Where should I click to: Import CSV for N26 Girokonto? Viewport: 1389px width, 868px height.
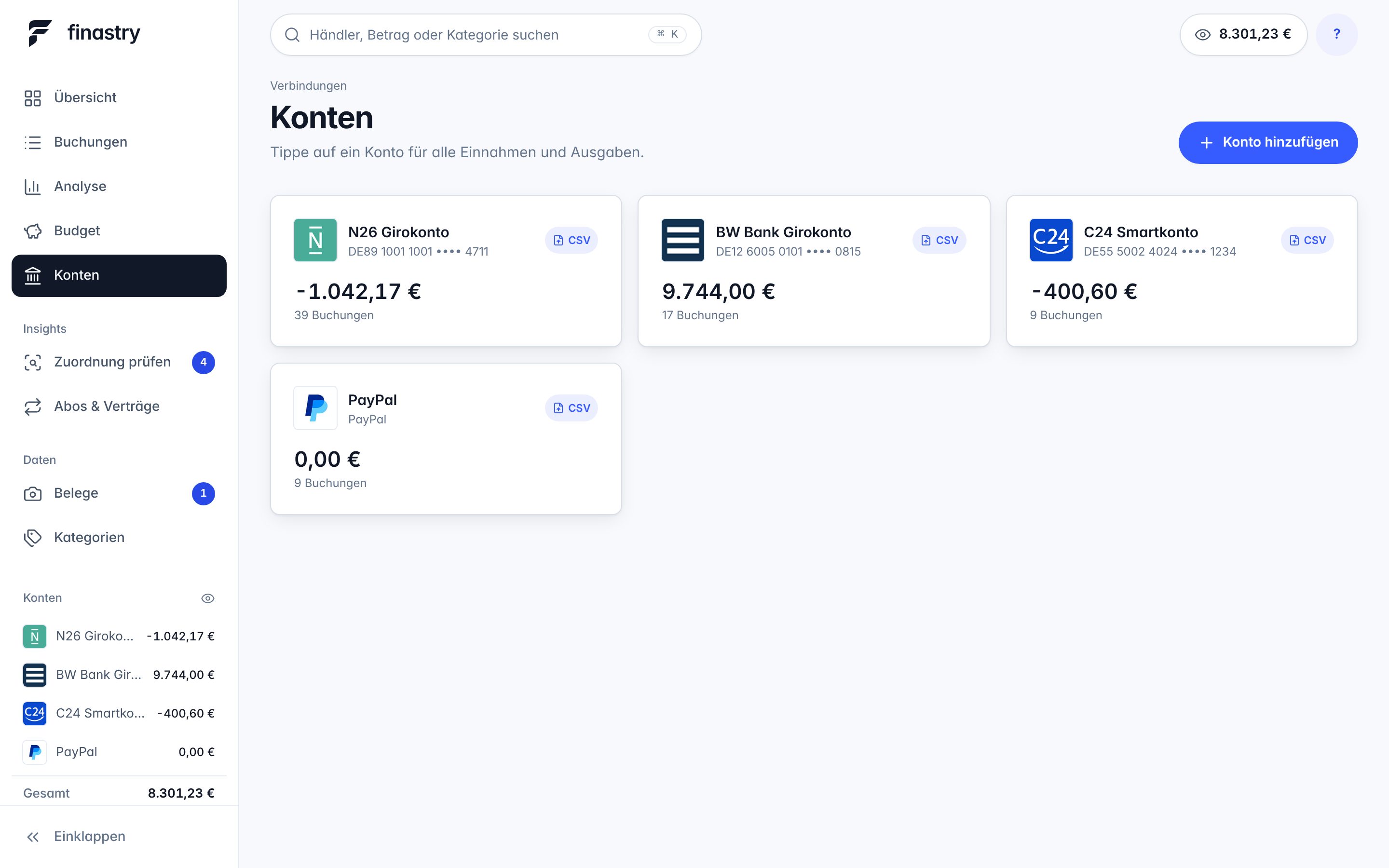click(x=571, y=240)
